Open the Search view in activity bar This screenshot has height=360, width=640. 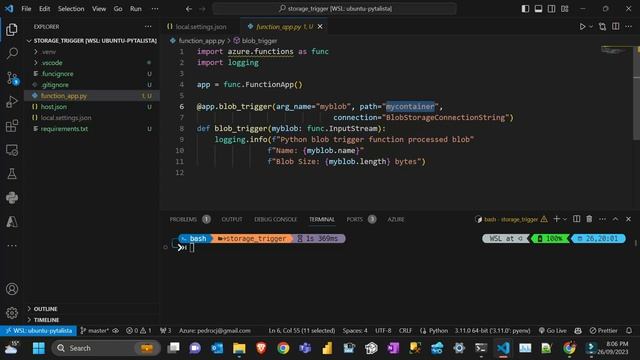tap(12, 53)
